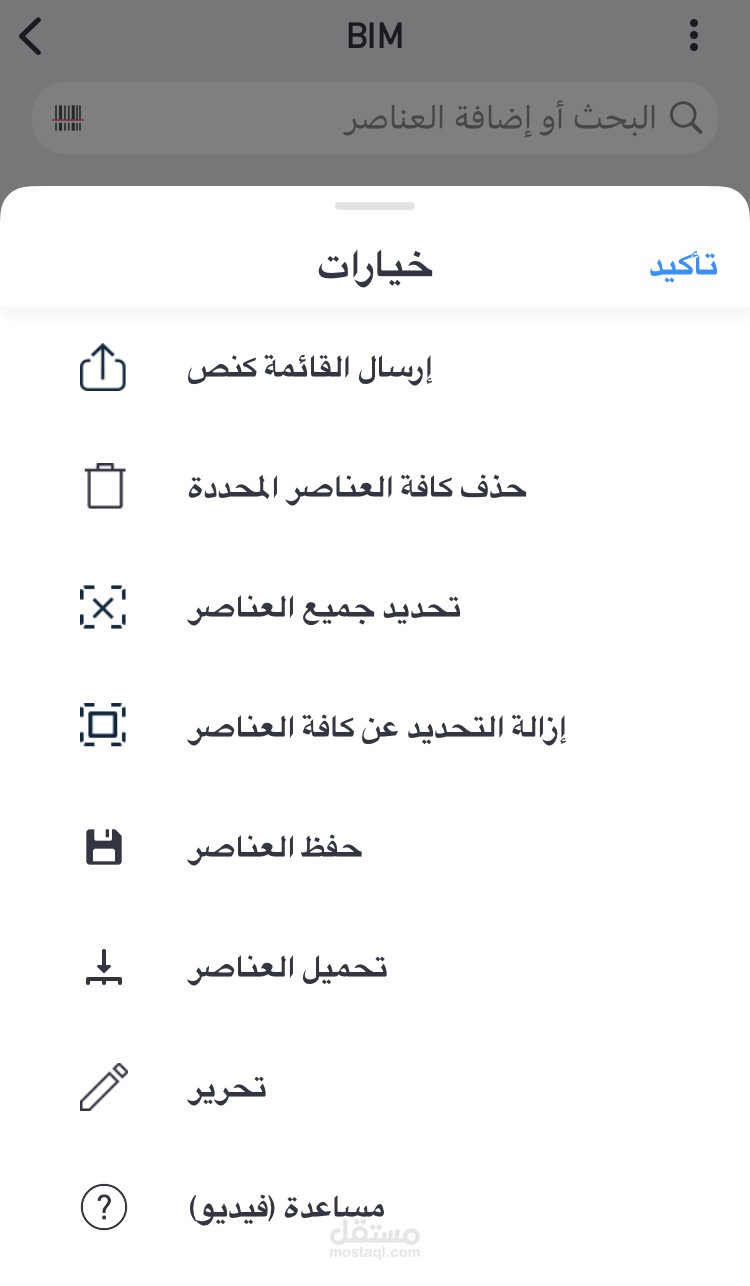This screenshot has height=1286, width=750.
Task: Tap the pencil edit icon
Action: point(104,1087)
